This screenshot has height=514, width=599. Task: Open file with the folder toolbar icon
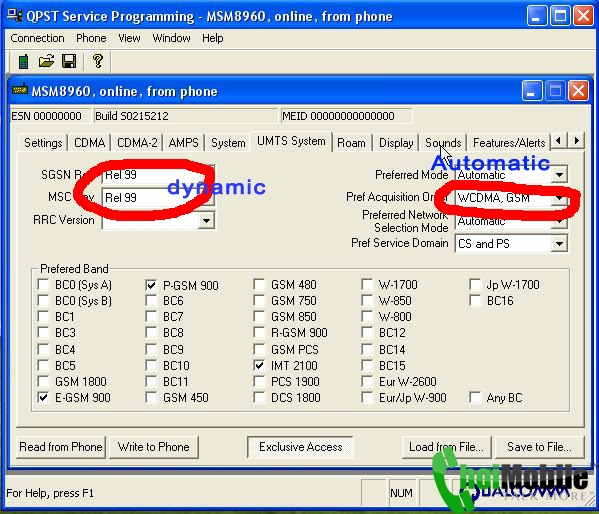[46, 62]
